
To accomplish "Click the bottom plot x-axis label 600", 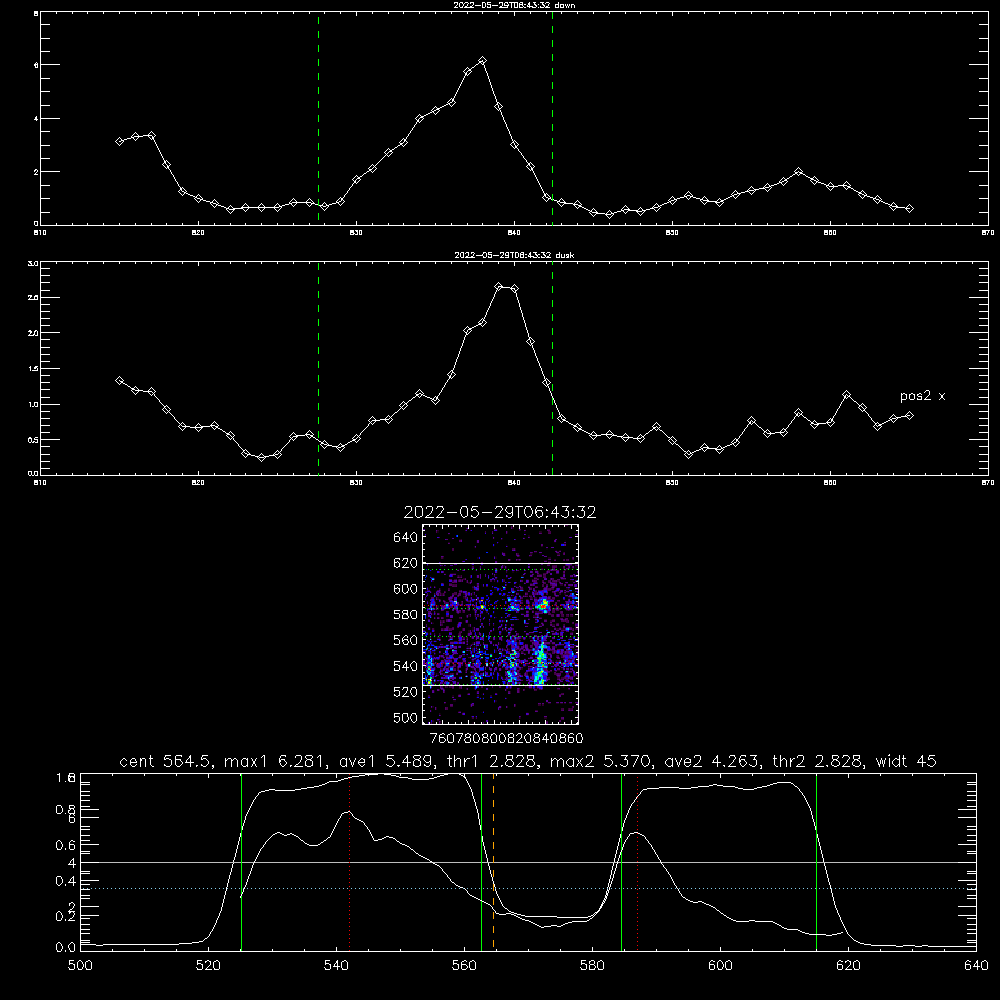I will pyautogui.click(x=721, y=966).
